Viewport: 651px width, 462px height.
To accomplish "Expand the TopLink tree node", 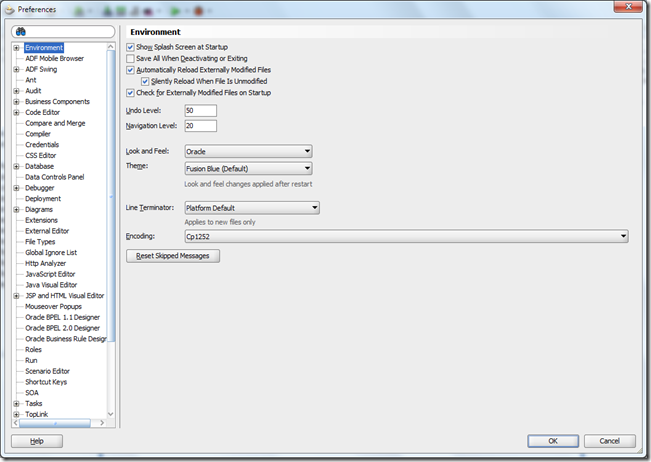I will pos(16,414).
